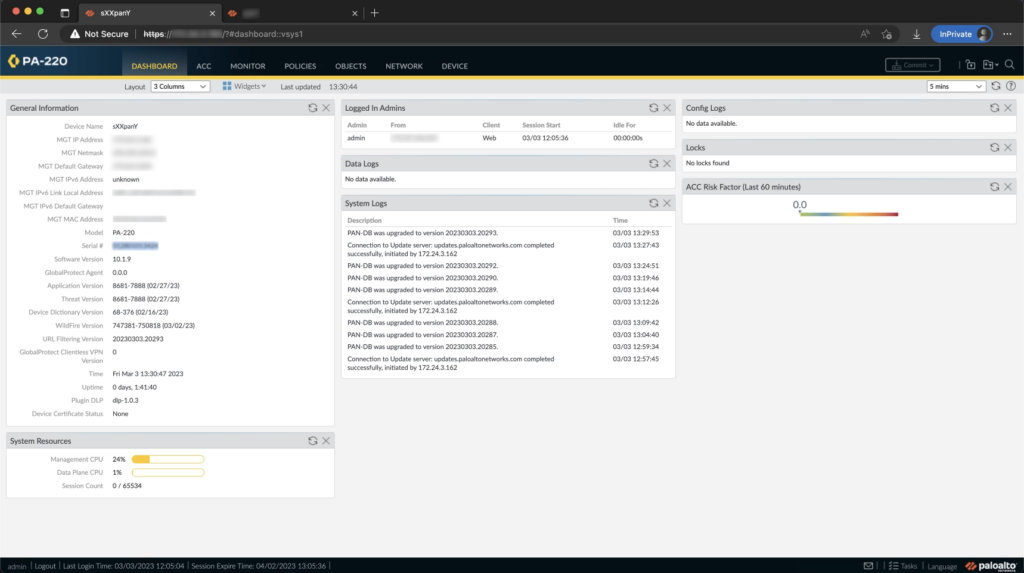Refresh the Config Logs widget
The image size is (1024, 573).
pyautogui.click(x=995, y=108)
